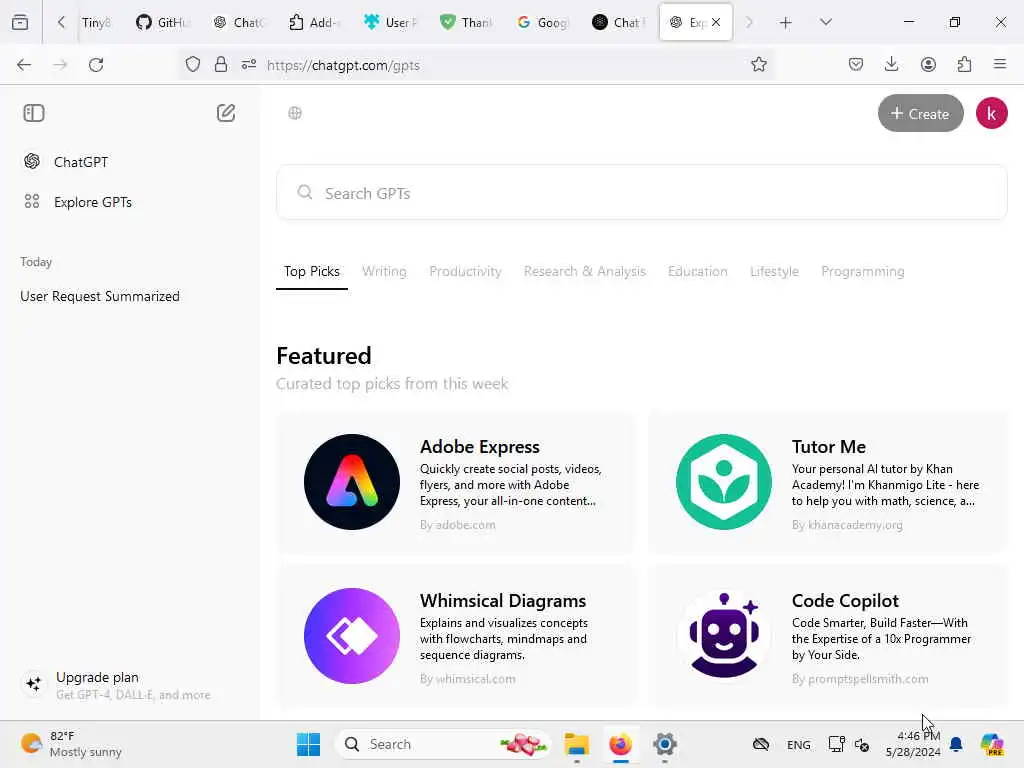
Task: Select the Top Picks category tab
Action: pos(312,271)
